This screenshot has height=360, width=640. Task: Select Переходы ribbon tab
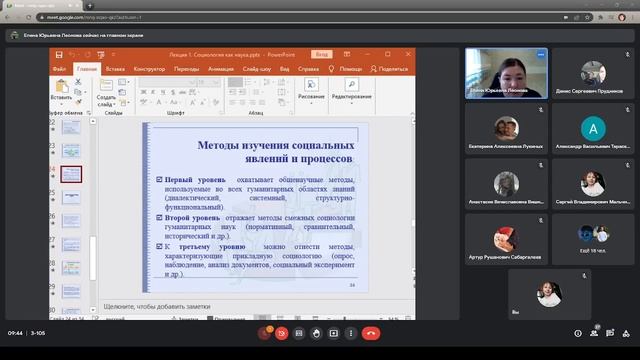[187, 69]
